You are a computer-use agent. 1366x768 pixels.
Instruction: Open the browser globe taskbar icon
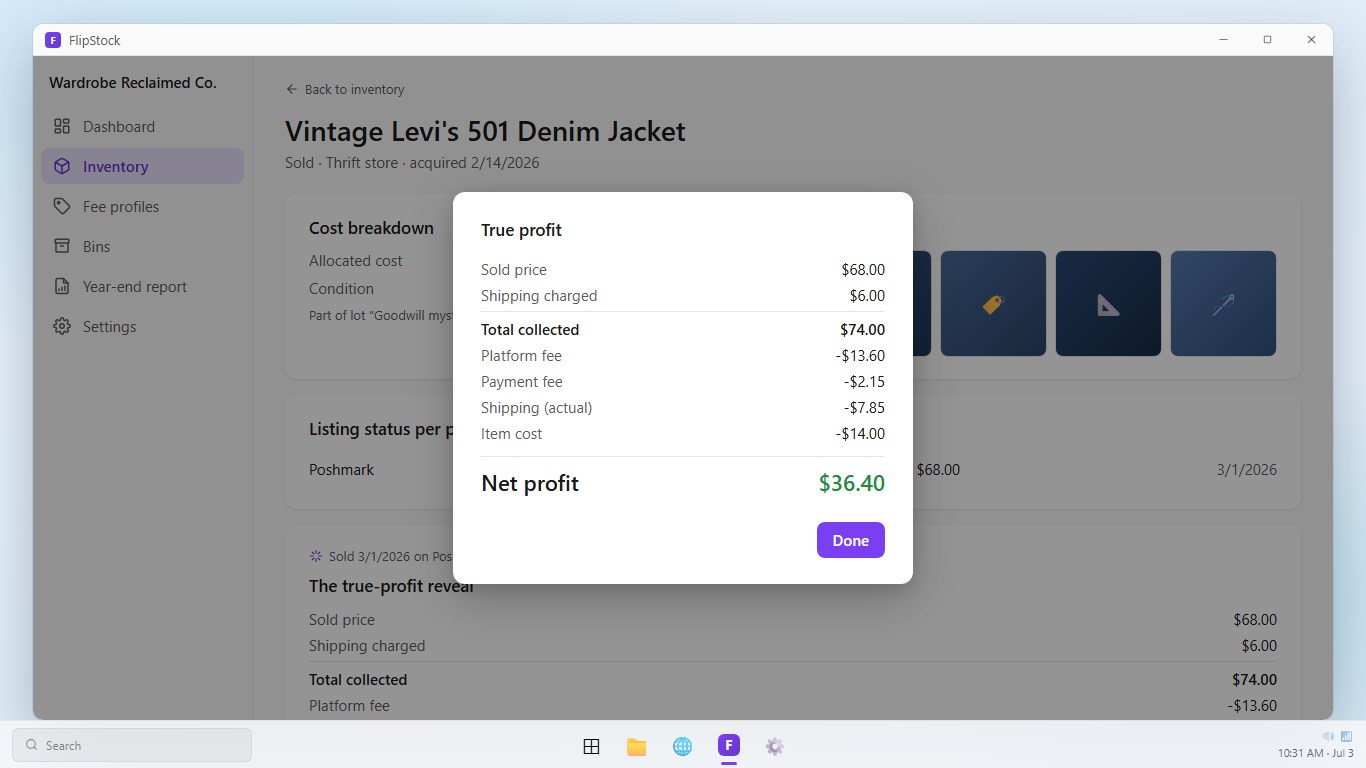pos(683,746)
